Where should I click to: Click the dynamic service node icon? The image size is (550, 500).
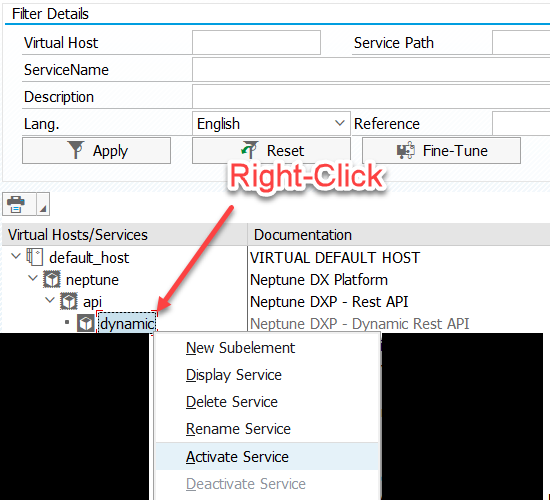pos(86,323)
